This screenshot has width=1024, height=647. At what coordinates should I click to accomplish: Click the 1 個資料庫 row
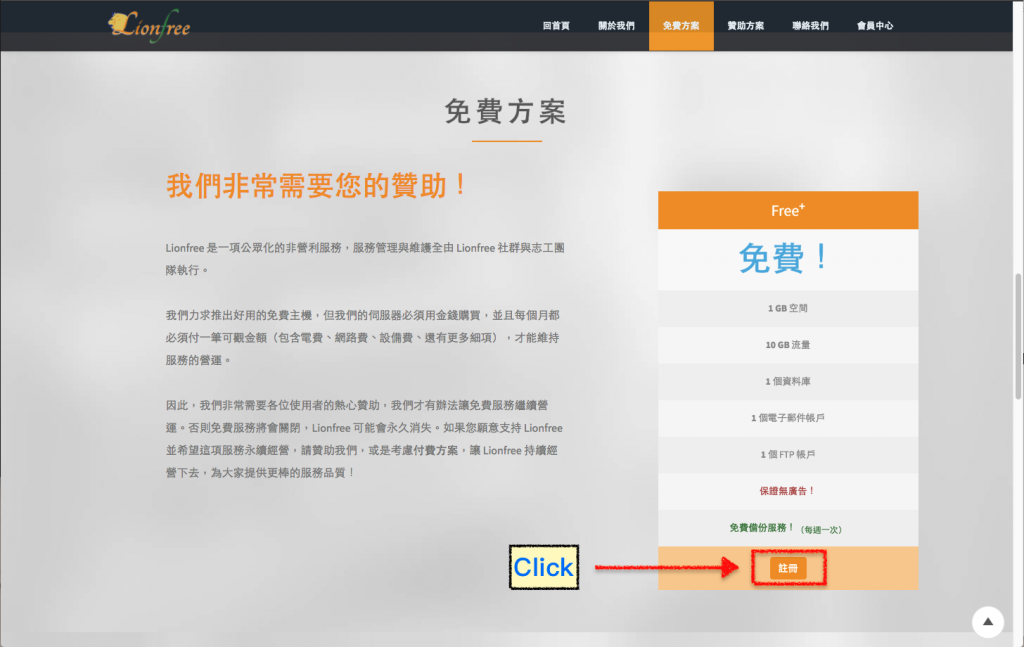click(x=788, y=381)
